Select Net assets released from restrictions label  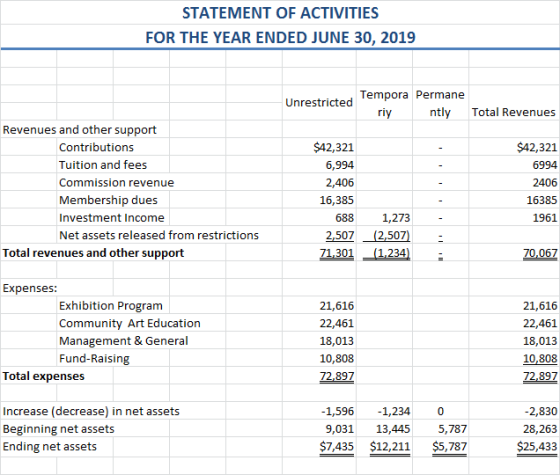[159, 235]
